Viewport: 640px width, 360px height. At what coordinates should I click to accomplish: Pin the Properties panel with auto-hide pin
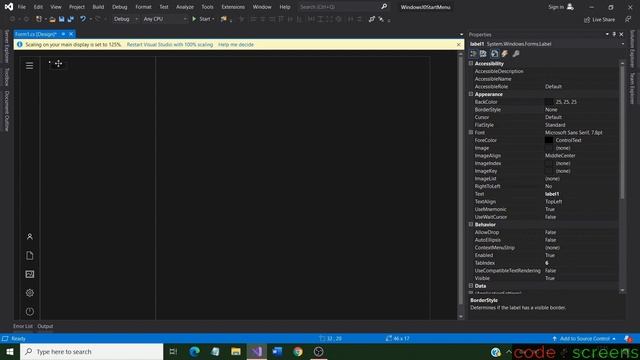coord(614,35)
